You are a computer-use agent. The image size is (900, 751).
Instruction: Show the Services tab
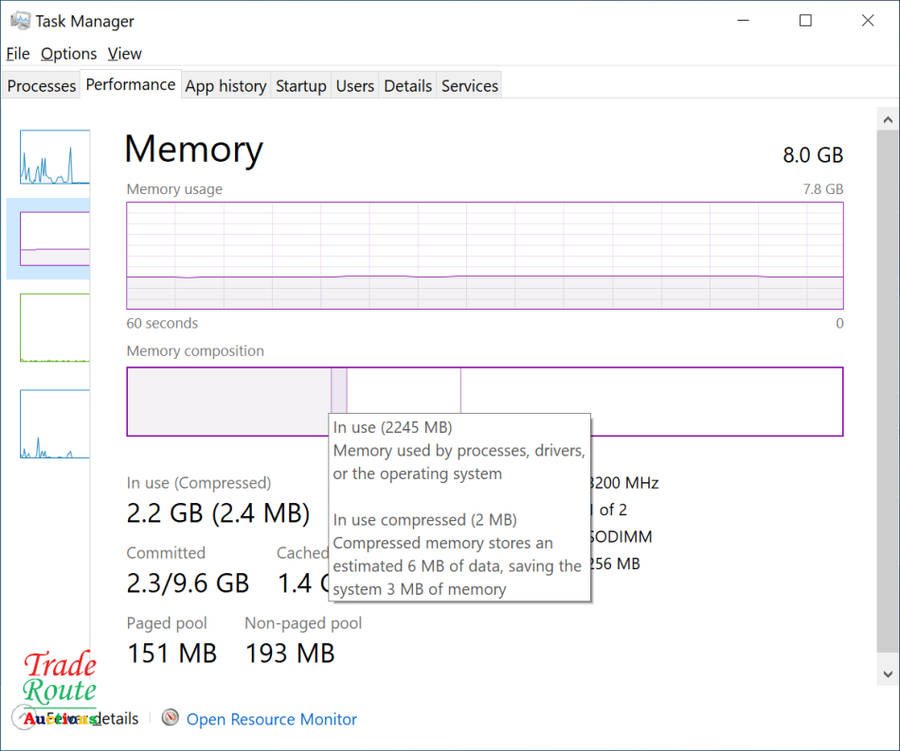point(469,86)
